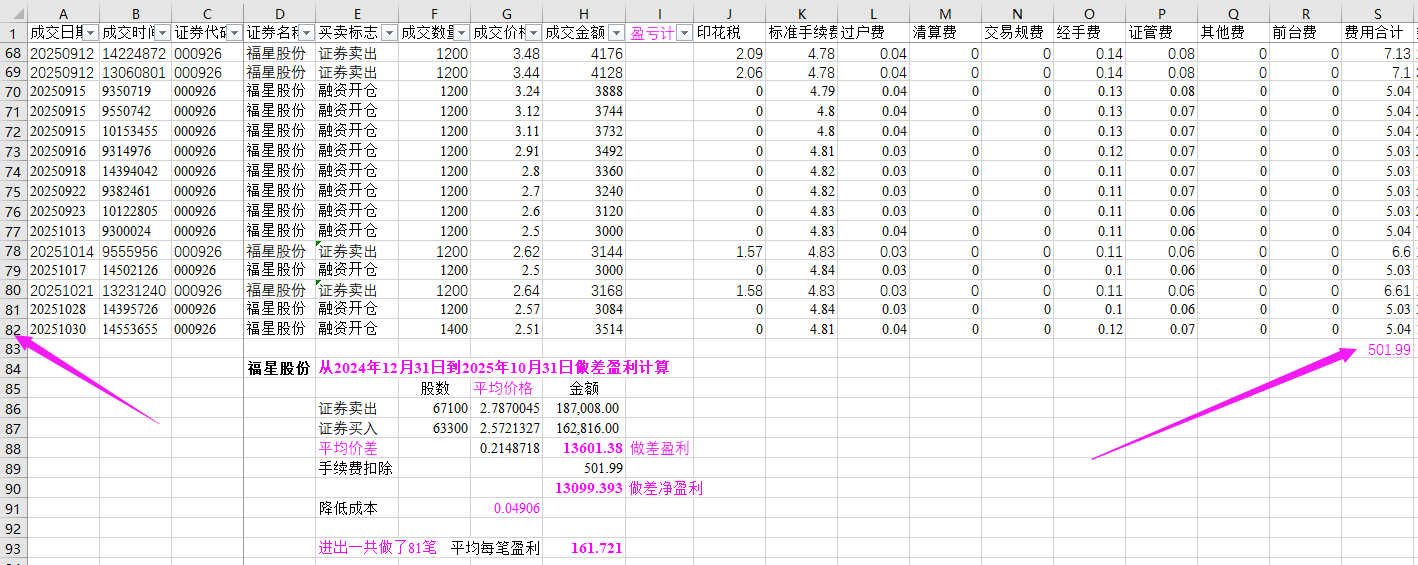Select the average price cell 2.7870045
The image size is (1418, 565).
click(506, 408)
